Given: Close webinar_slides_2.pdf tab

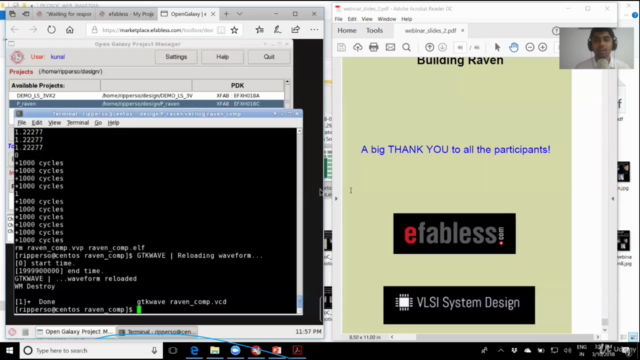Looking at the screenshot, I should pos(462,31).
